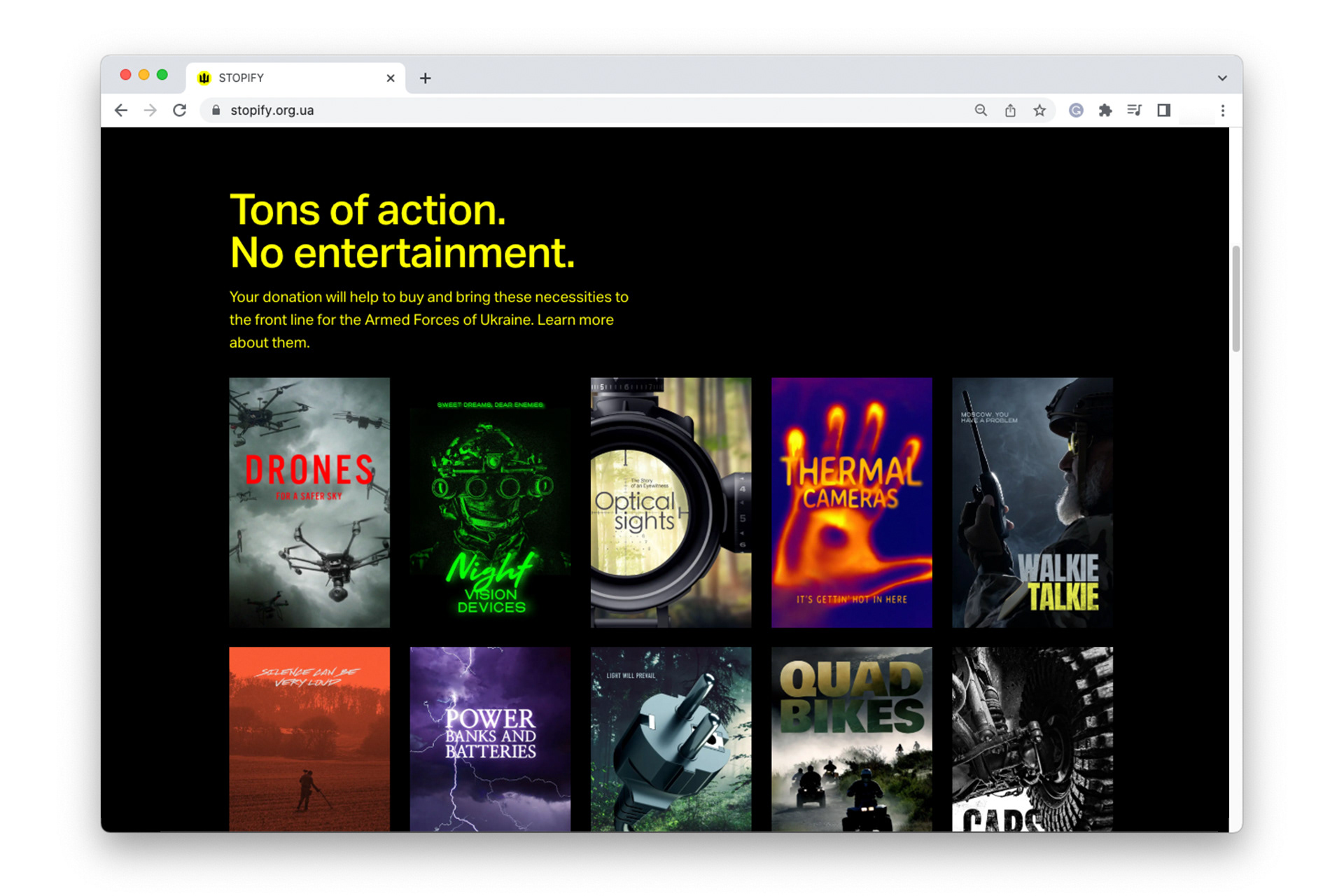Go back with the browser back arrow

coord(121,111)
